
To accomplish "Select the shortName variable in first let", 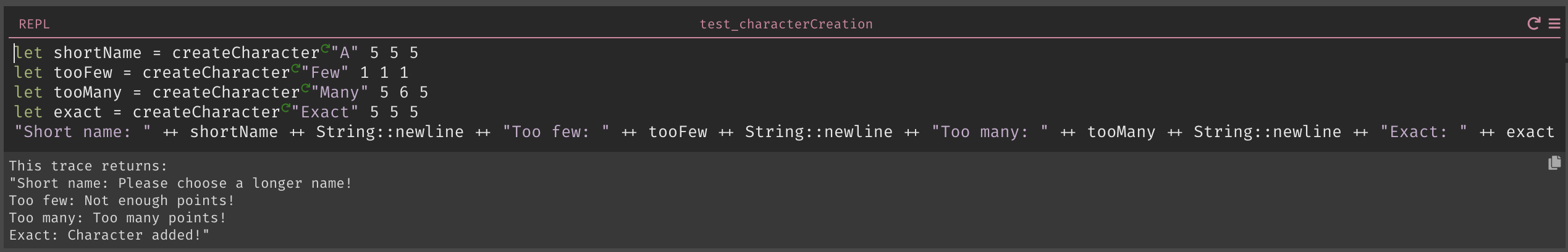I will tap(98, 53).
